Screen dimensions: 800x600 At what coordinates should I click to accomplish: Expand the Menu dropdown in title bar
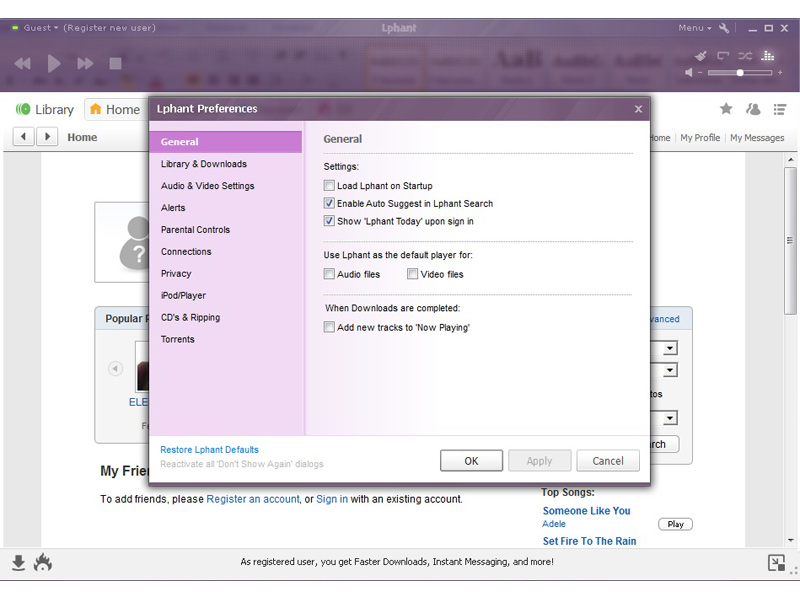click(x=694, y=28)
